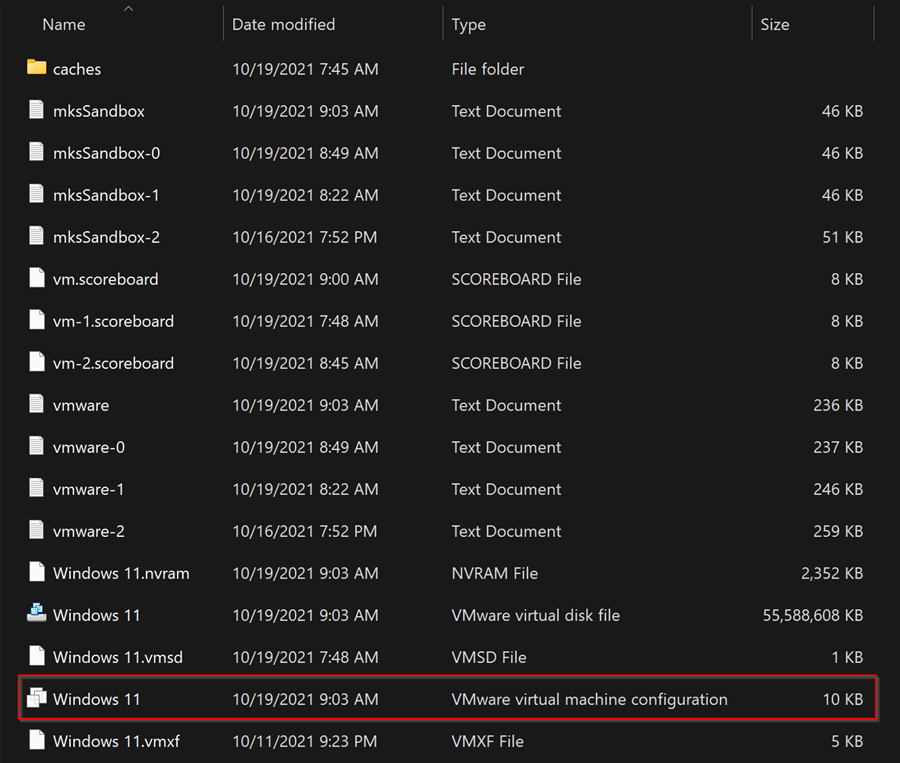Select the caches folder name

click(x=77, y=69)
